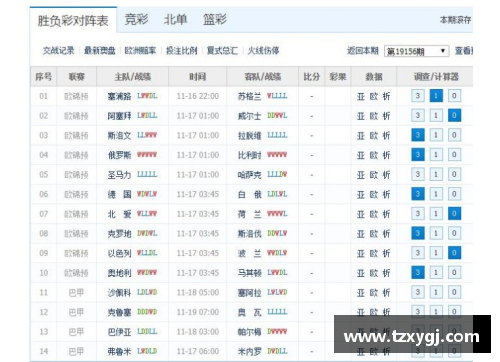Click home team 弗鲁米 in row 14
Screen dimensions: 500x362
pos(119,352)
